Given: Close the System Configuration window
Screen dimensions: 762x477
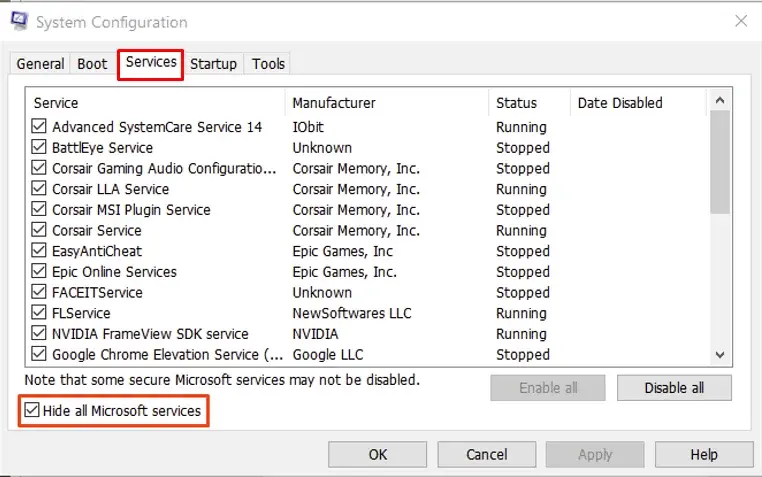Looking at the screenshot, I should pos(741,21).
